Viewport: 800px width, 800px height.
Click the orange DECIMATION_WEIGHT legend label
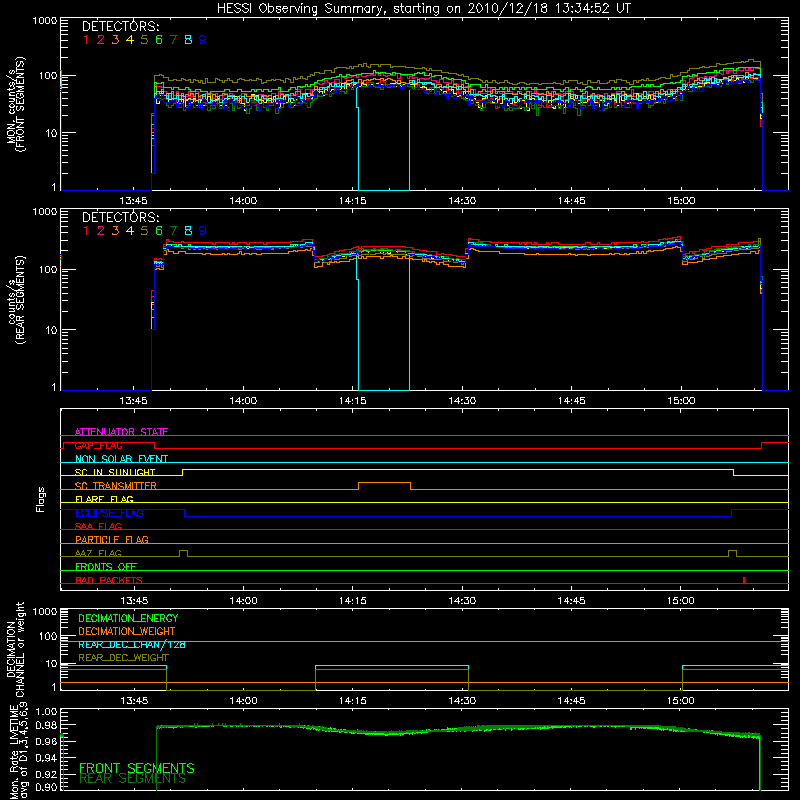click(x=127, y=631)
